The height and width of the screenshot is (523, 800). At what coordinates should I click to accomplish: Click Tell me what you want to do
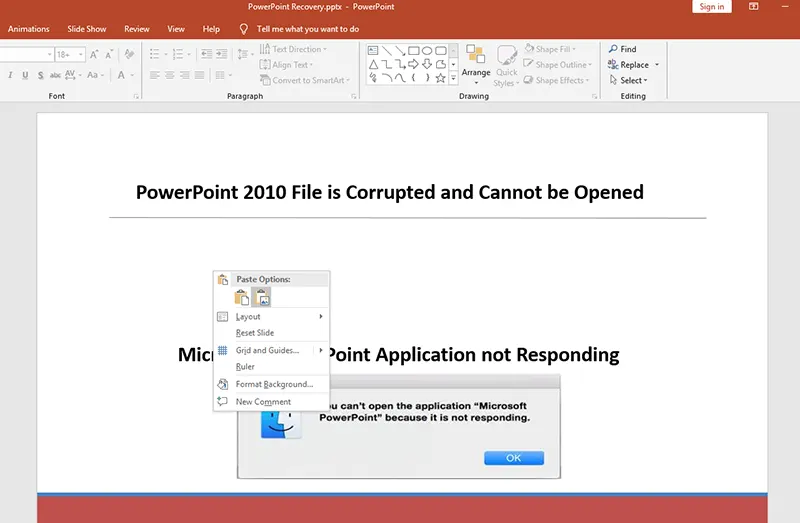point(308,29)
